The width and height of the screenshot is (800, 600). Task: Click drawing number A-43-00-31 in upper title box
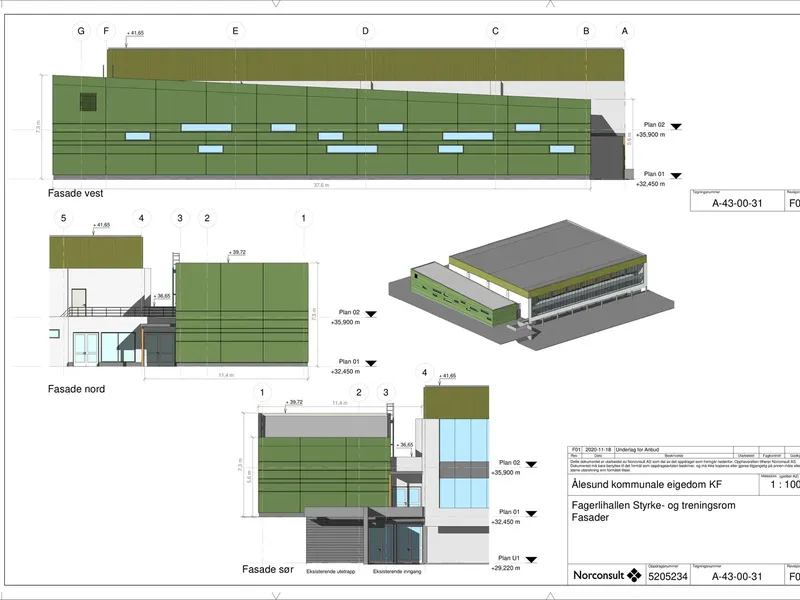click(737, 203)
